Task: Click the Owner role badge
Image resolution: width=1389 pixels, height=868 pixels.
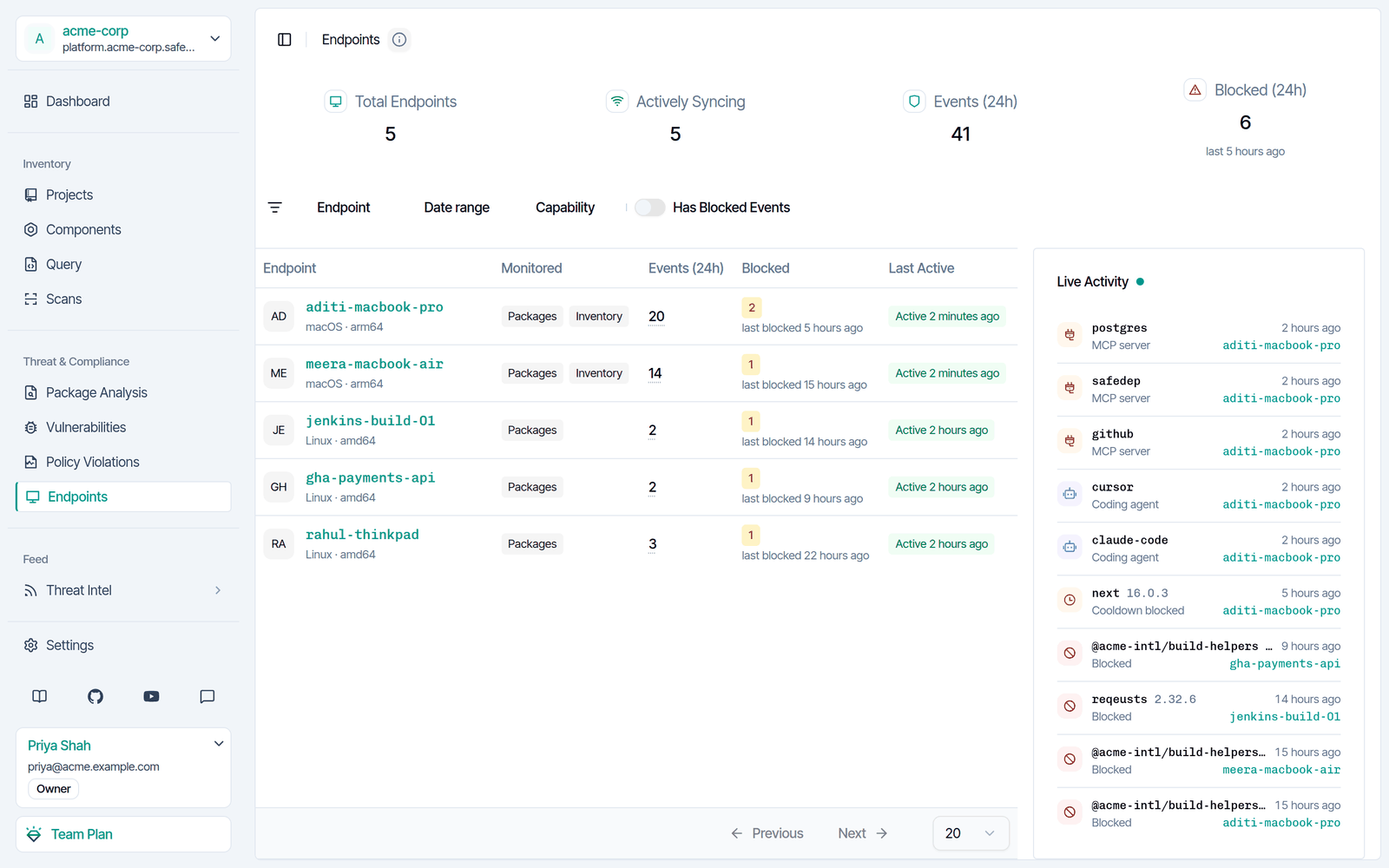Action: coord(54,789)
